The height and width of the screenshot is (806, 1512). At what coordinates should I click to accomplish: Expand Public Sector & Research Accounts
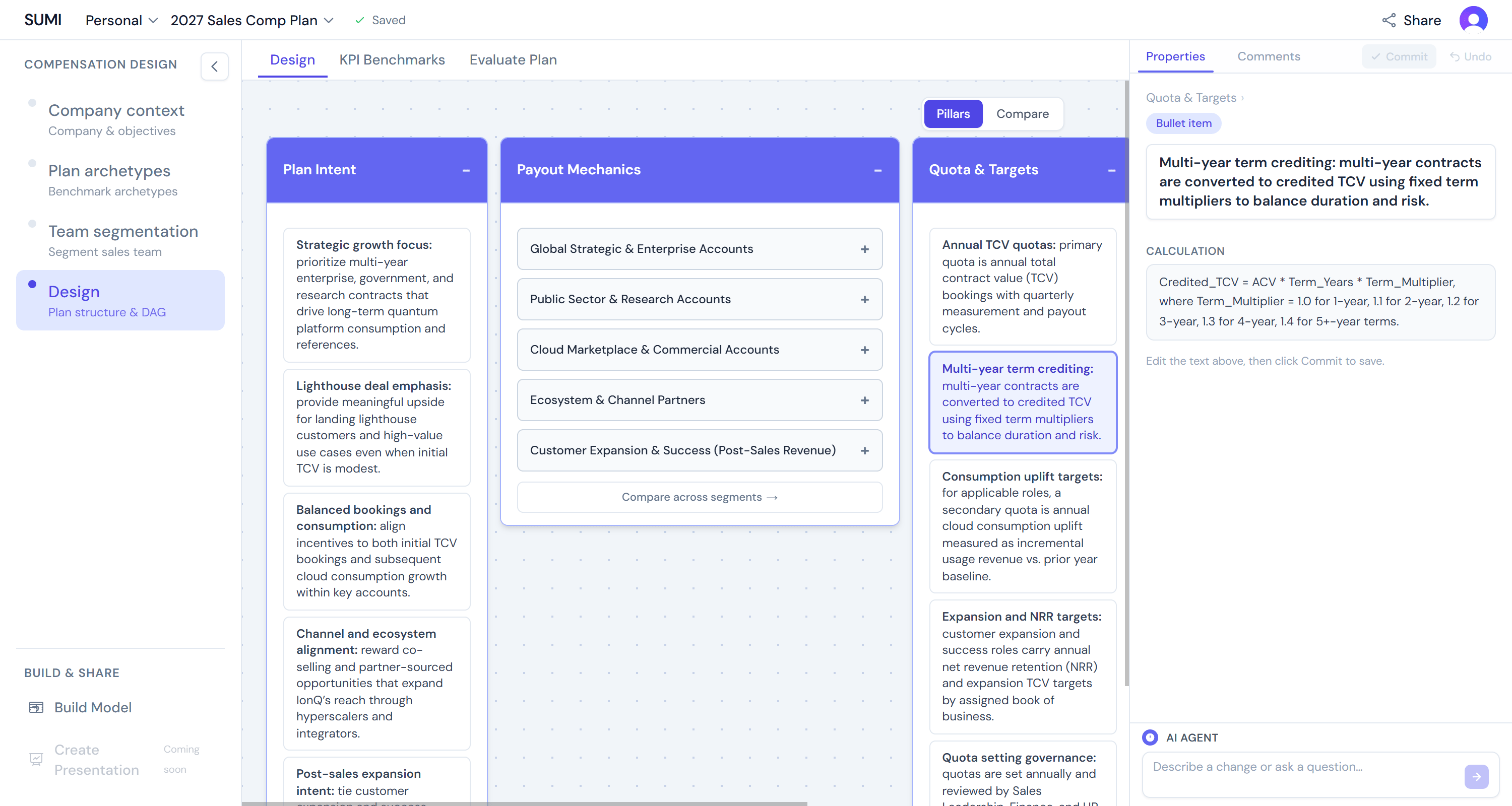tap(864, 300)
